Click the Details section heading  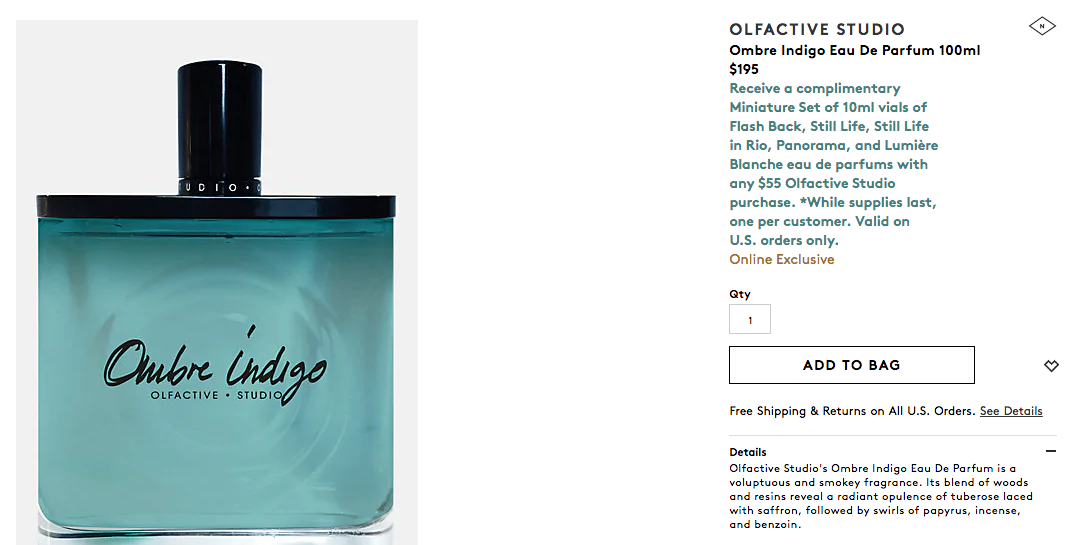pos(748,452)
